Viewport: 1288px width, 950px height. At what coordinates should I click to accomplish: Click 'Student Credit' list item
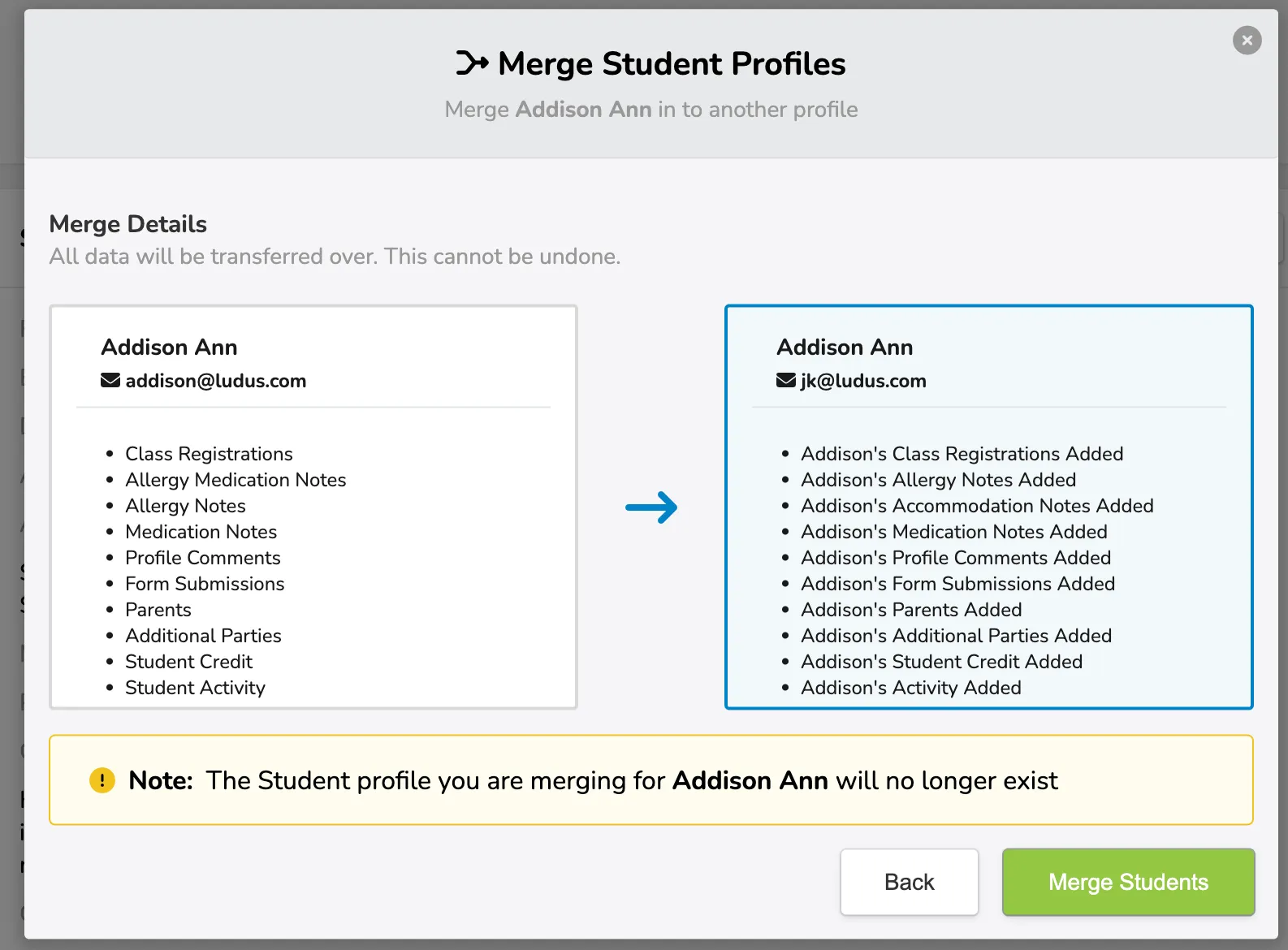(x=188, y=662)
